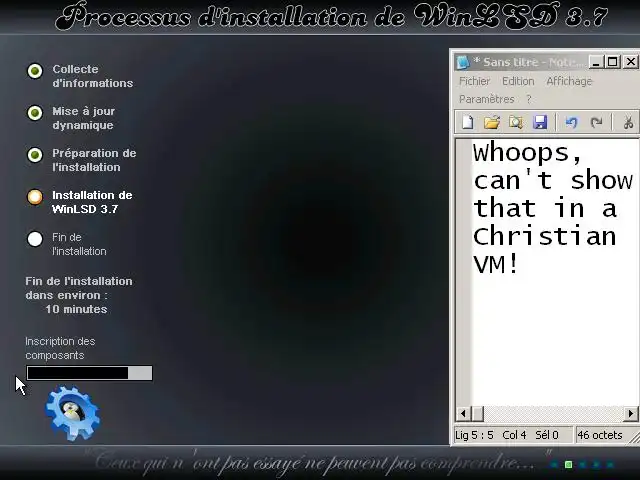Viewport: 640px width, 480px height.
Task: Click the Inscription des composants progress bar
Action: pos(89,373)
